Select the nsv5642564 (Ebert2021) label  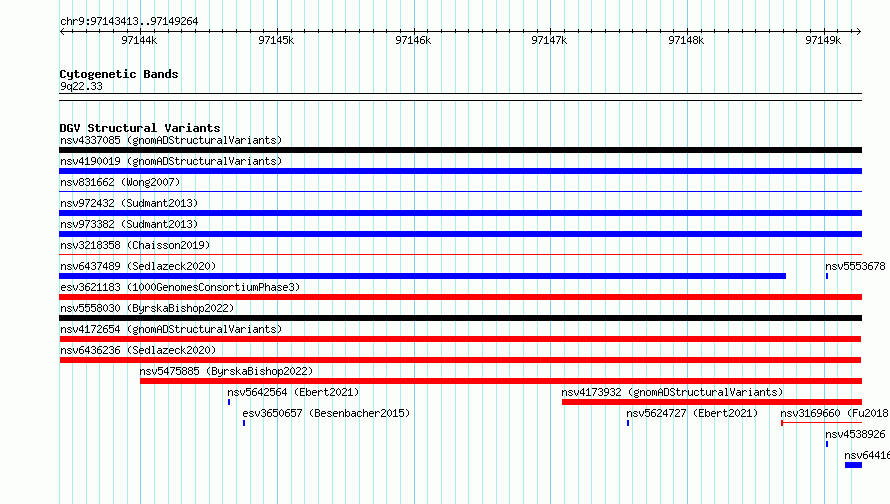click(293, 392)
